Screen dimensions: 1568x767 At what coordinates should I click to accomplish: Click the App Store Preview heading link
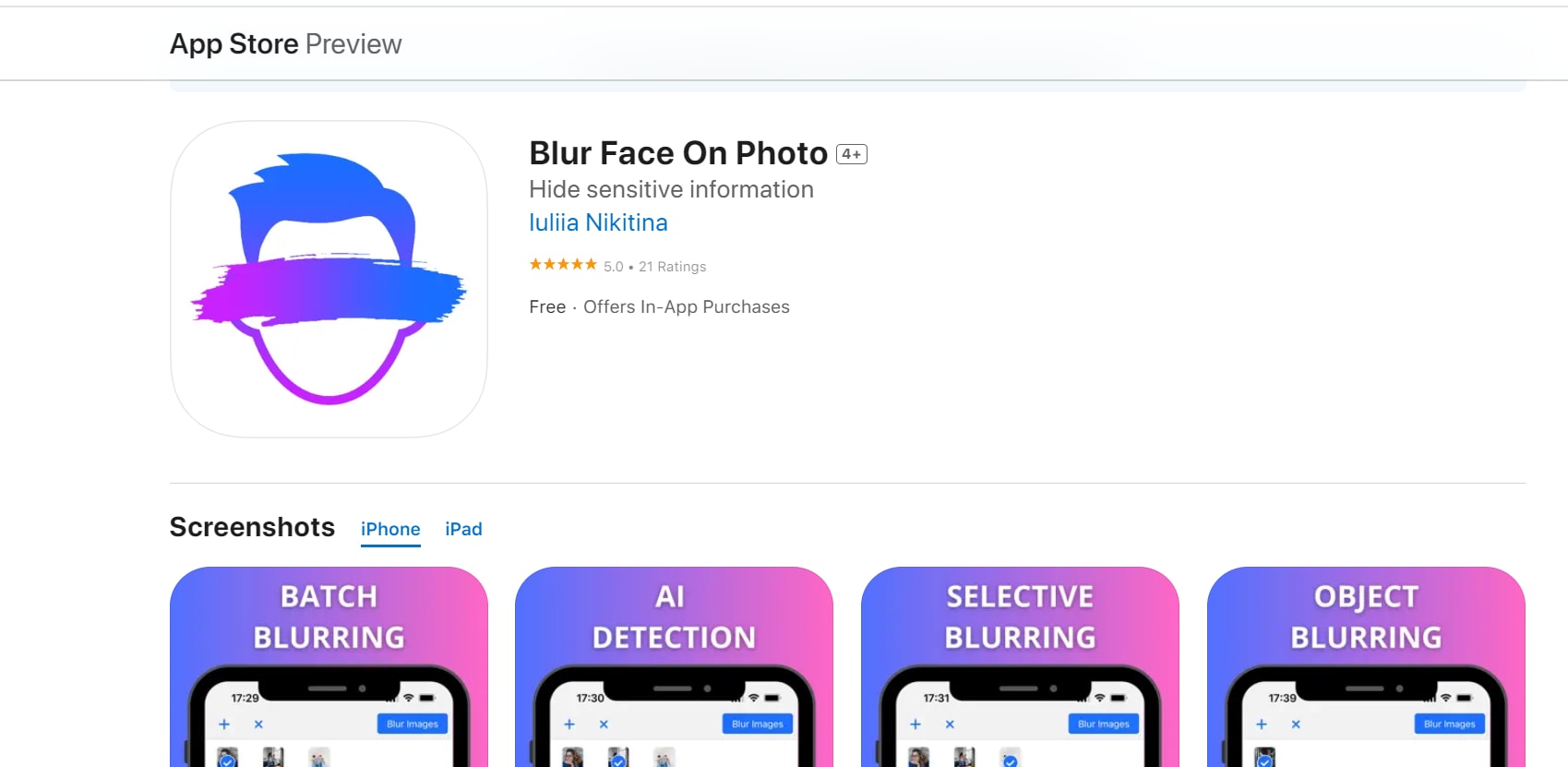pyautogui.click(x=285, y=44)
